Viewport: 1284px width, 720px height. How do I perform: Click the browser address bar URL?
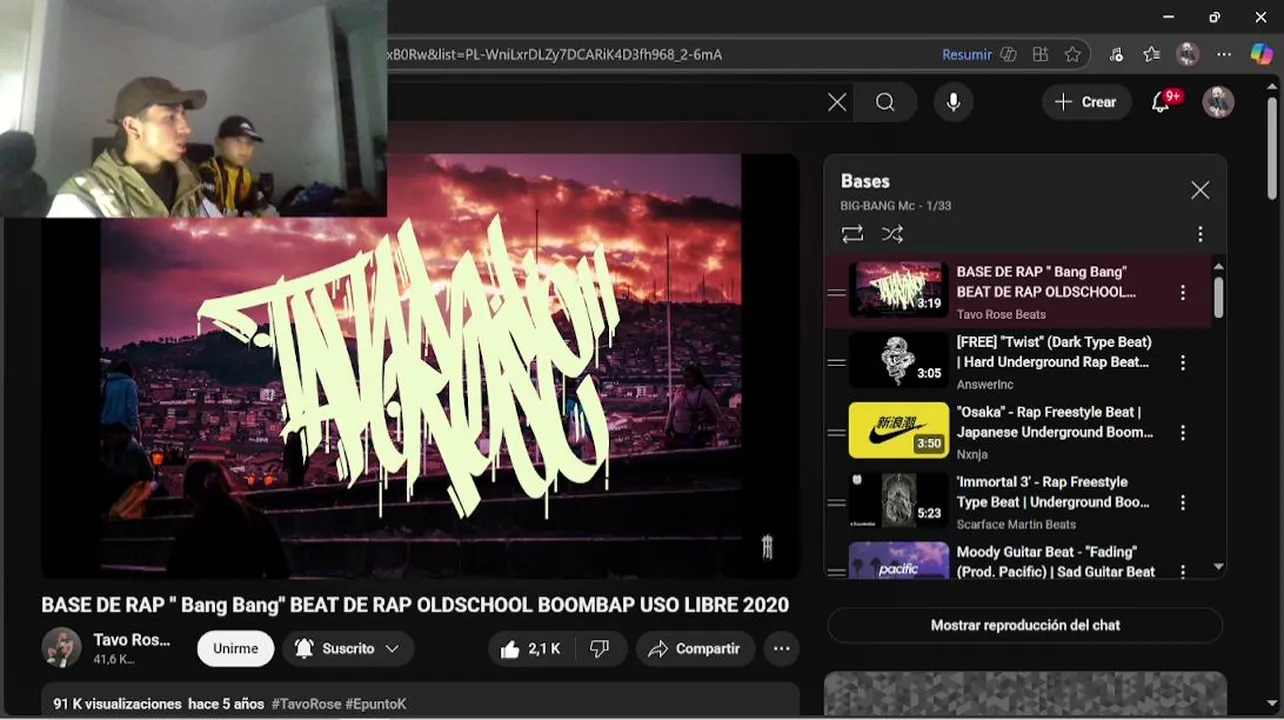555,55
